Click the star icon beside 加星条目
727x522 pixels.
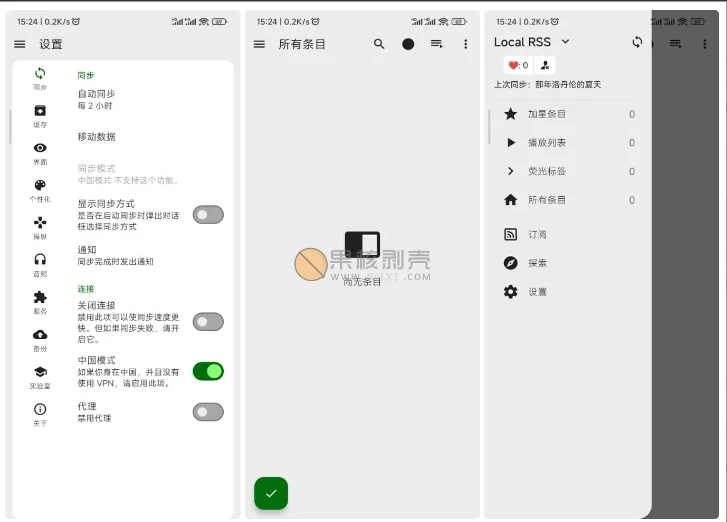pyautogui.click(x=510, y=114)
